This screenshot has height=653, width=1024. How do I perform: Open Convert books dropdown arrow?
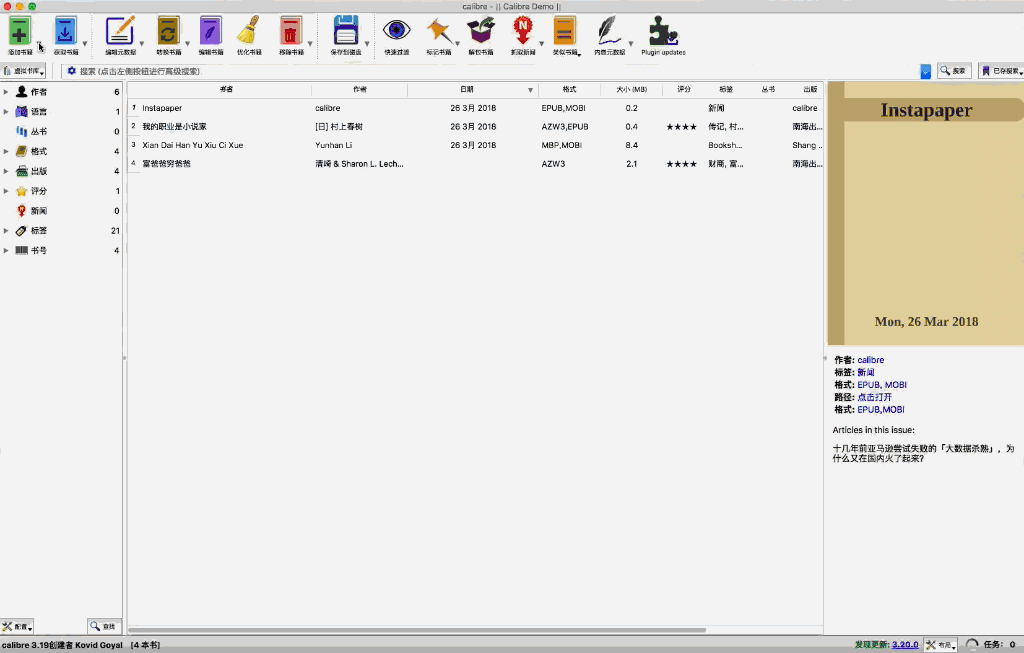click(187, 44)
